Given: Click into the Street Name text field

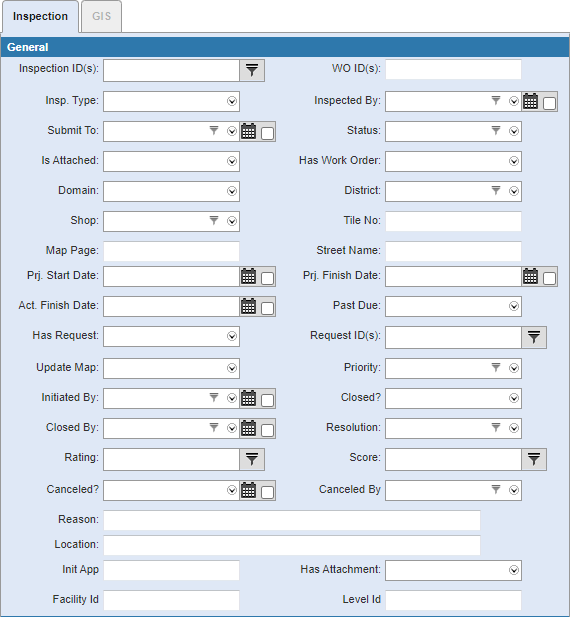Looking at the screenshot, I should pos(453,251).
